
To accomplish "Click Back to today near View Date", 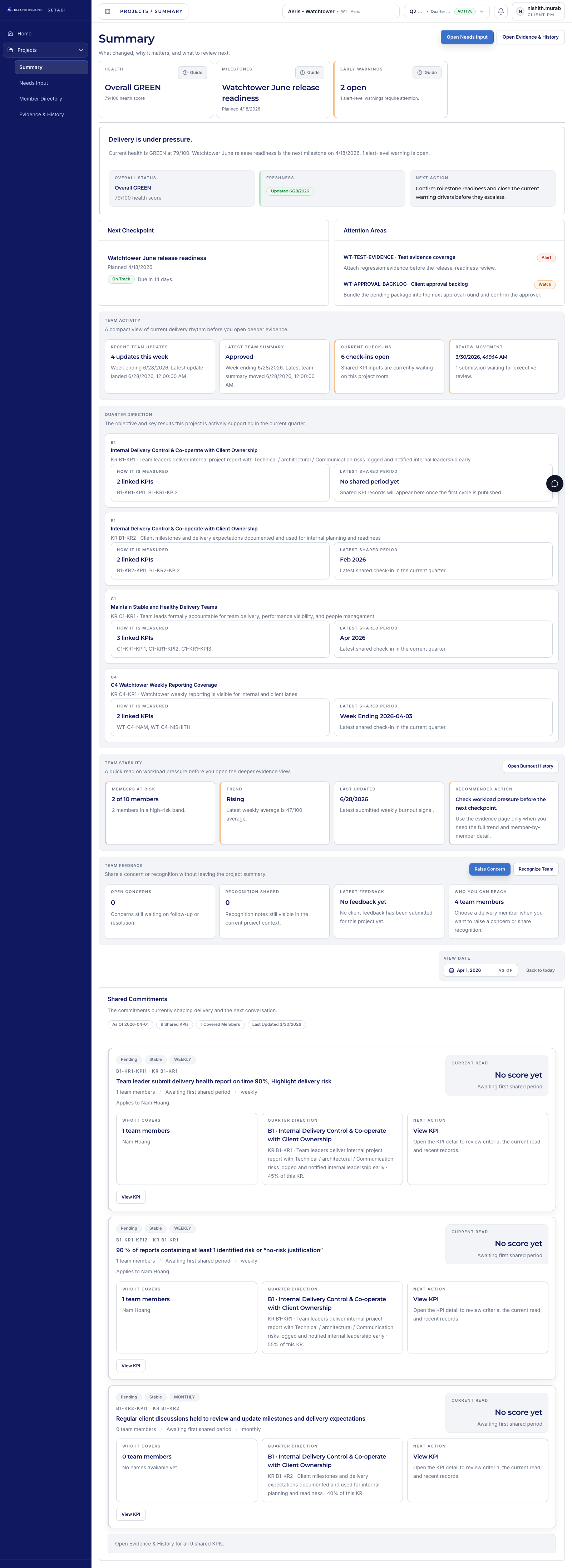I will (540, 970).
